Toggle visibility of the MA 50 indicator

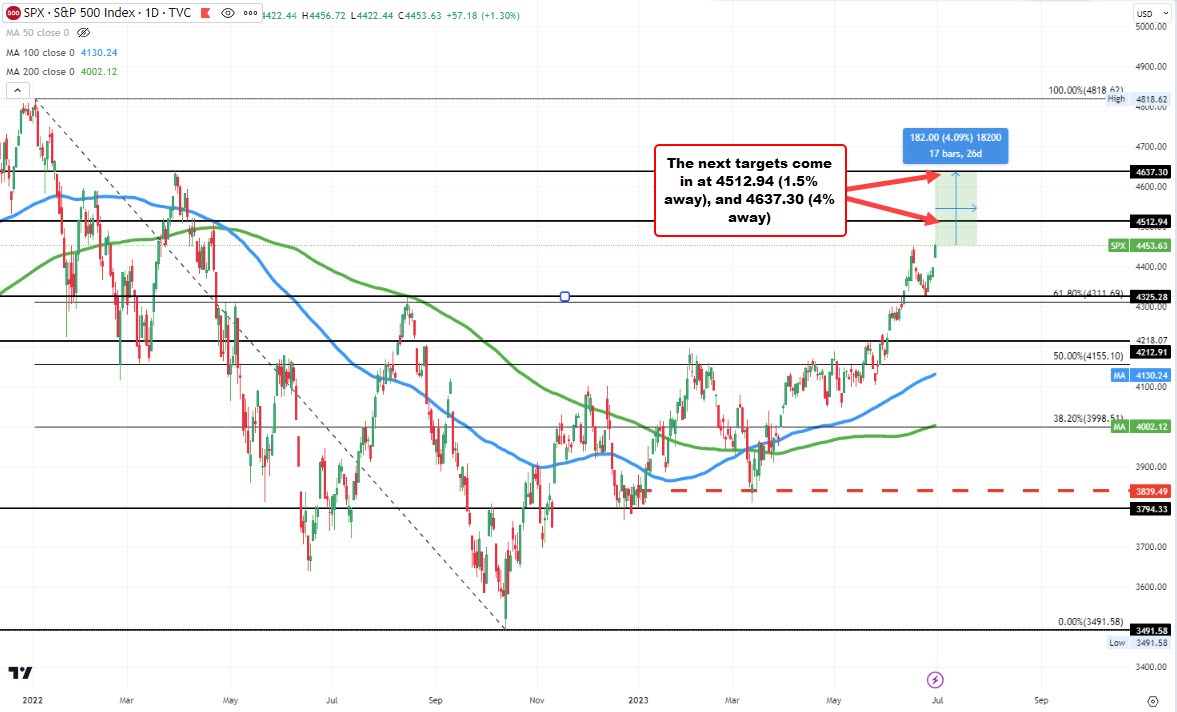(x=83, y=32)
